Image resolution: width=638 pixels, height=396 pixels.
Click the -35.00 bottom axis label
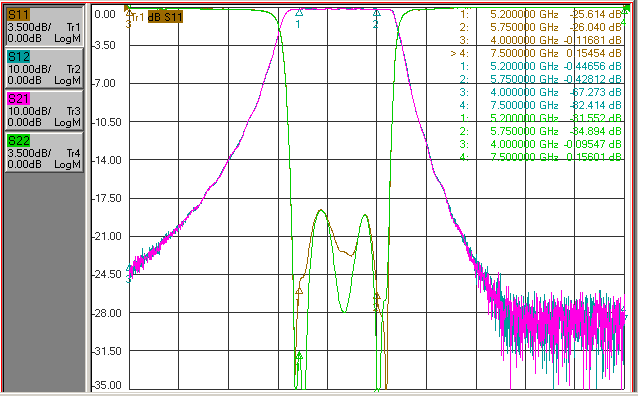point(107,385)
